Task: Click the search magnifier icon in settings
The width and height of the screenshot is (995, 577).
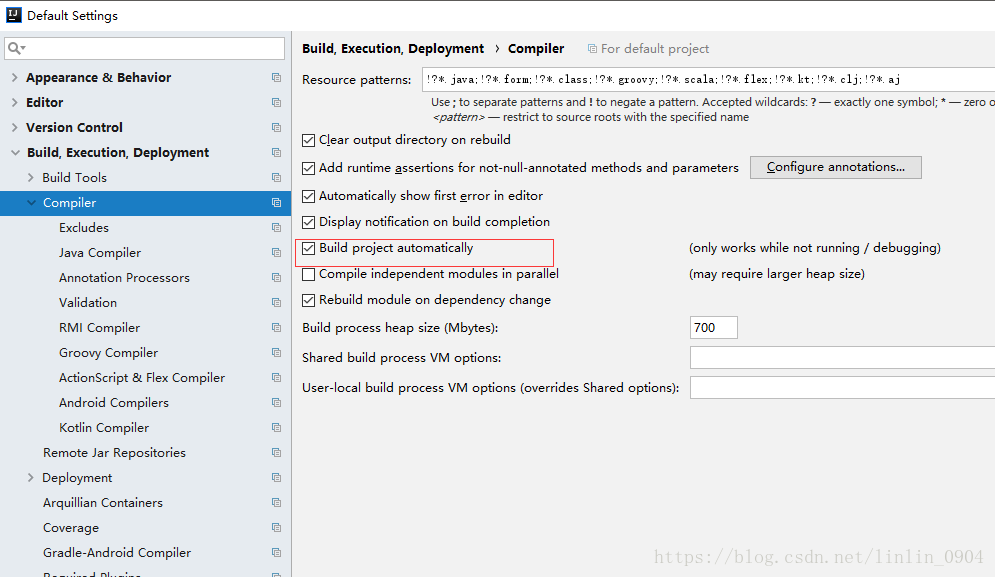Action: (16, 48)
